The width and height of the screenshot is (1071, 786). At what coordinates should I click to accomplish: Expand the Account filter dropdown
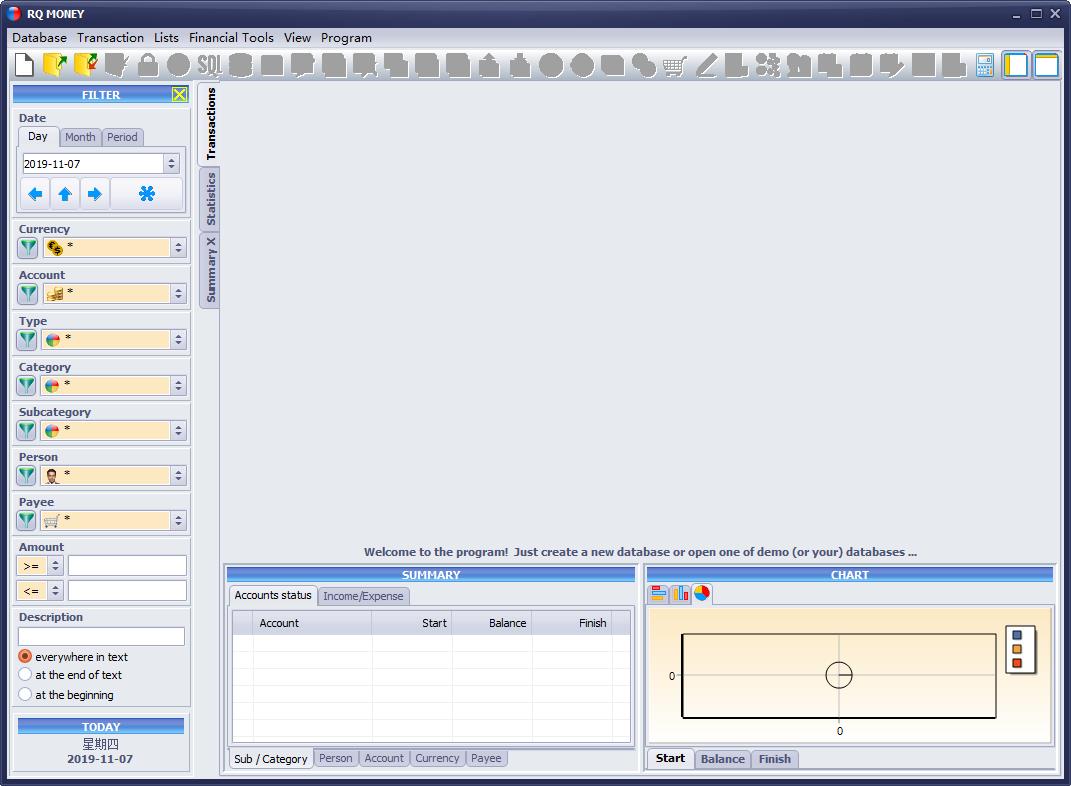(x=179, y=294)
